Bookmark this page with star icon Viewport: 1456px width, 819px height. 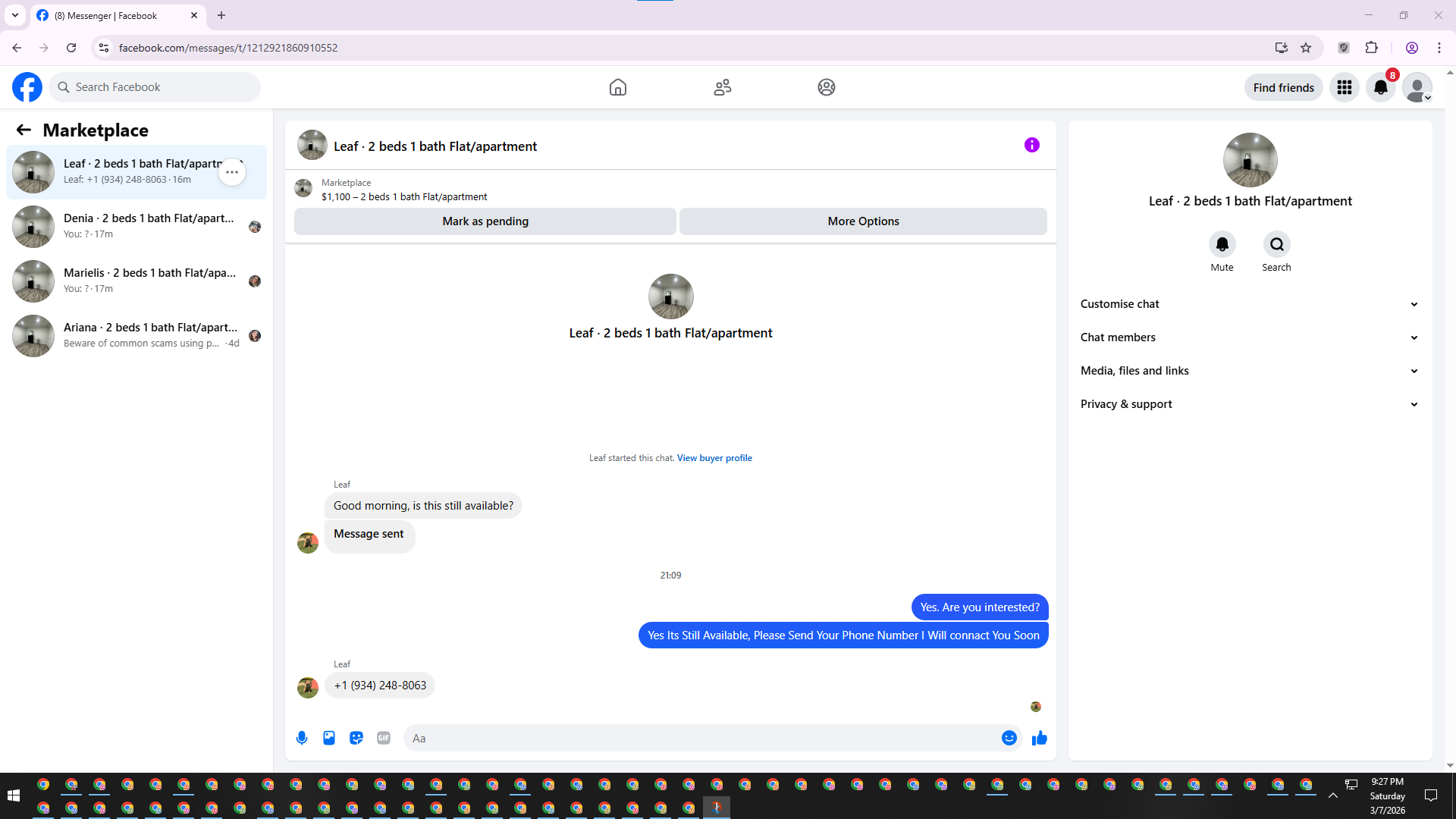(x=1306, y=48)
